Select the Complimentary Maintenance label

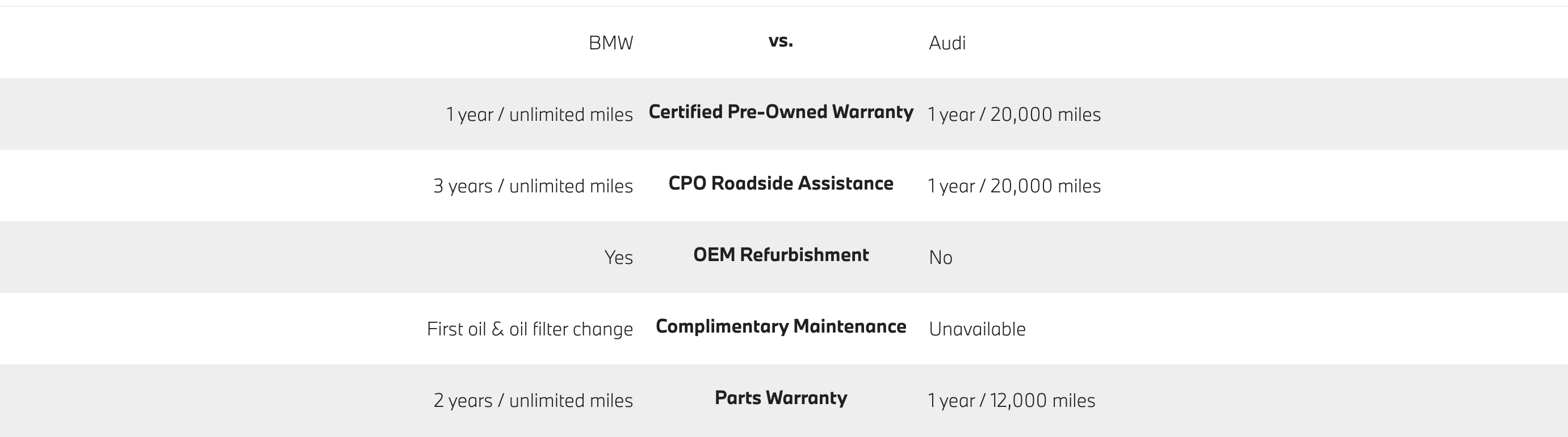tap(781, 326)
